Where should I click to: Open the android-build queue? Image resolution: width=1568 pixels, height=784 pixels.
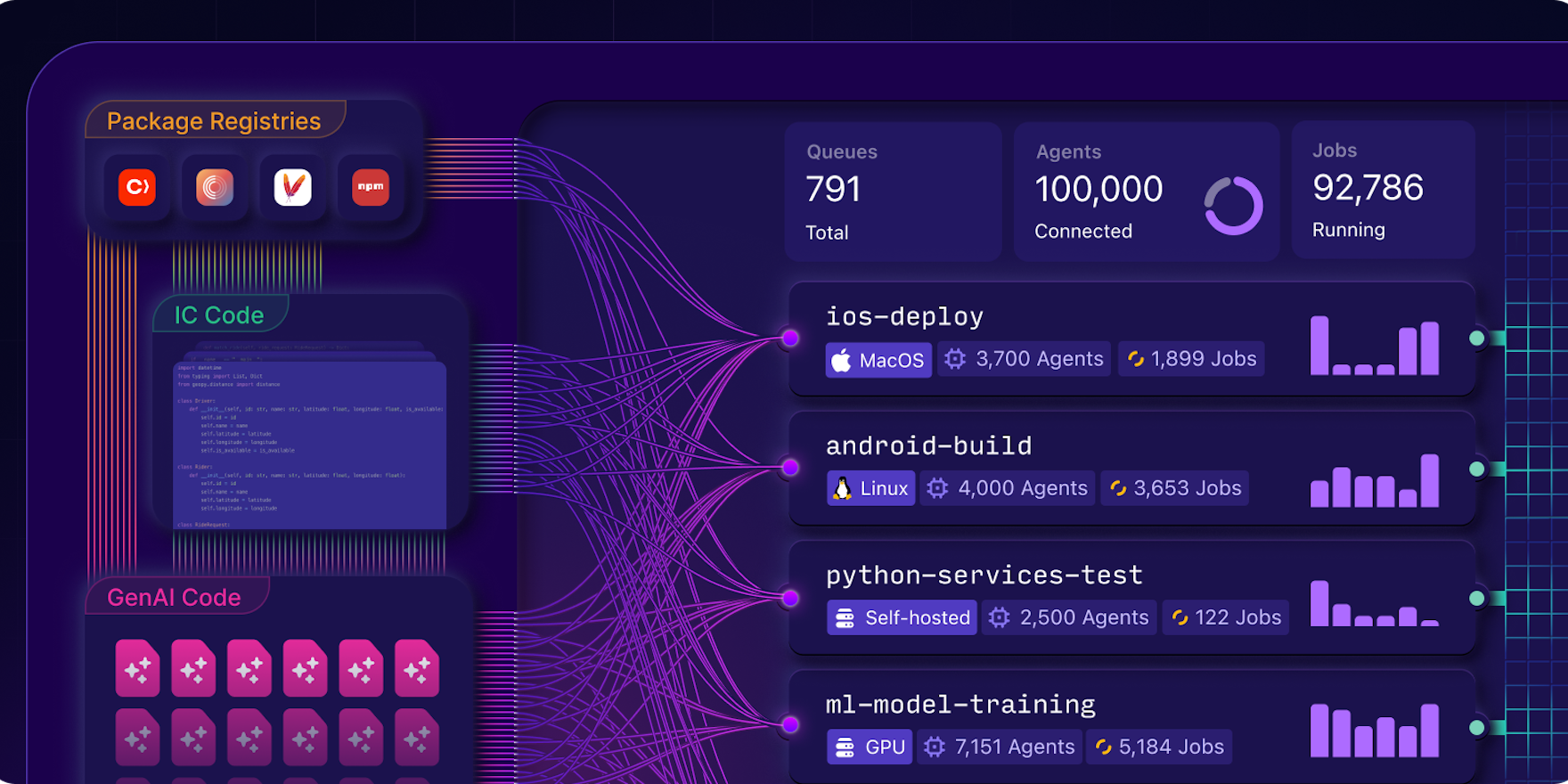tap(1131, 468)
